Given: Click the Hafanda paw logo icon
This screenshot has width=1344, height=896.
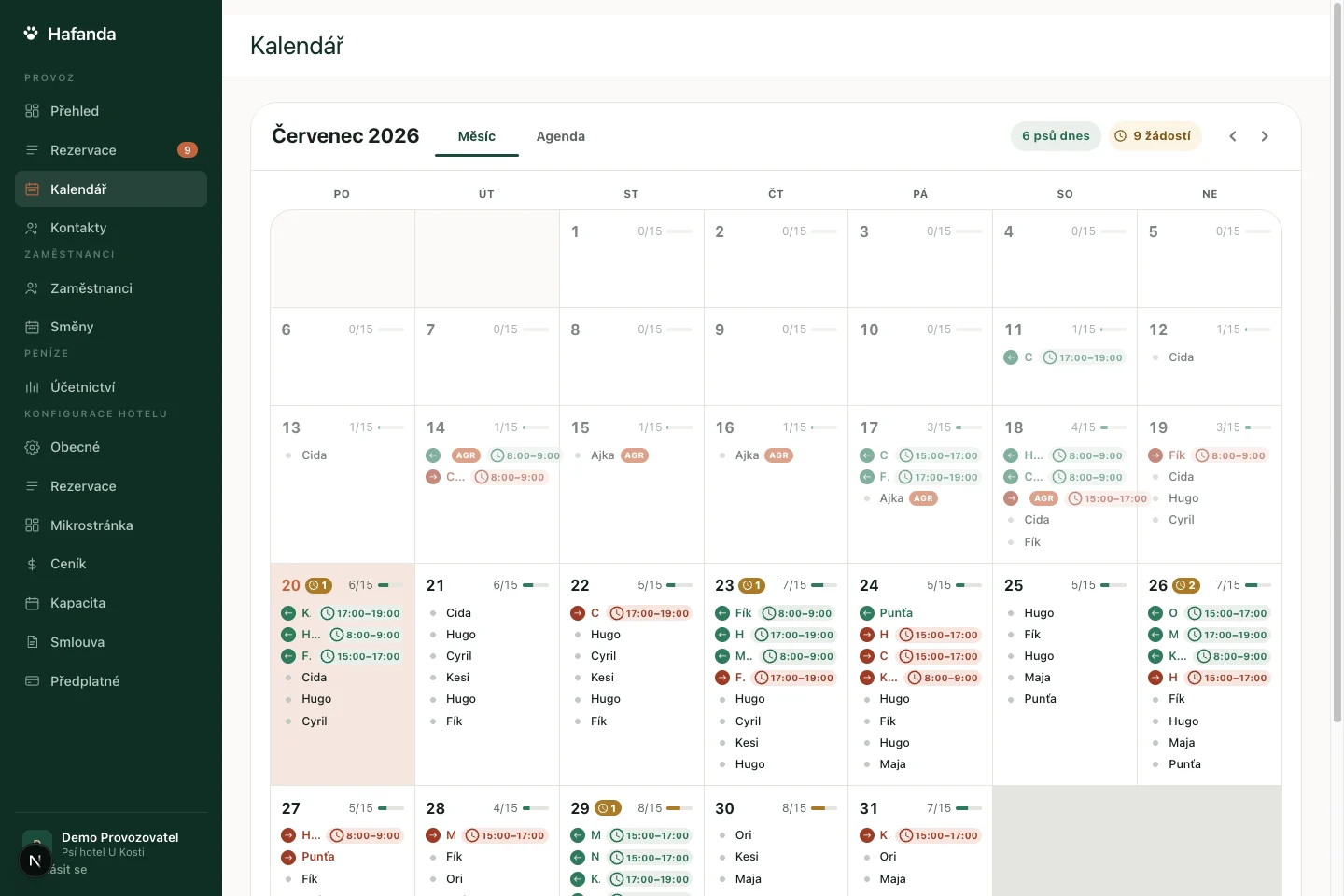Looking at the screenshot, I should pyautogui.click(x=31, y=34).
